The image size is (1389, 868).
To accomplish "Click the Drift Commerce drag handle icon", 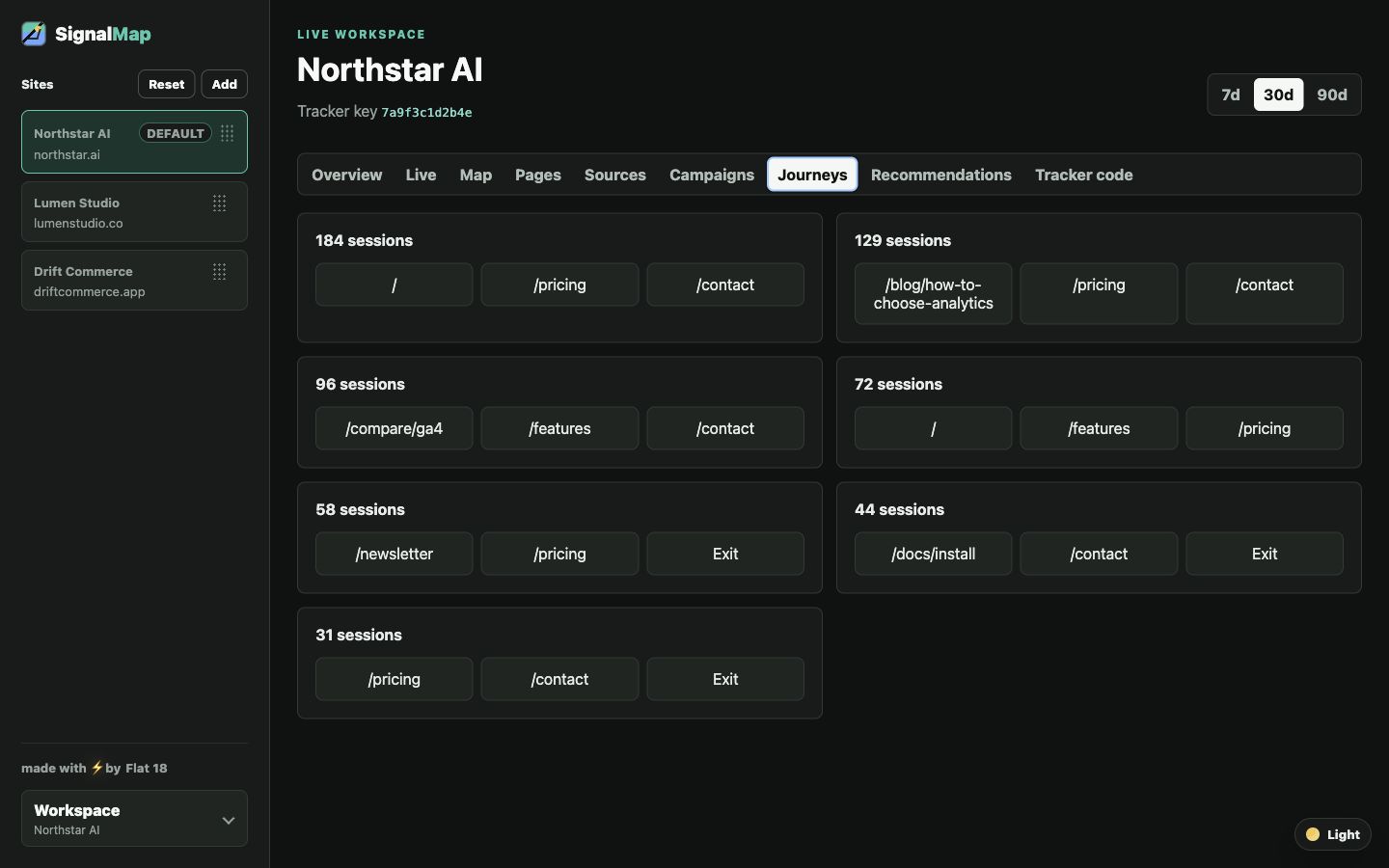I will tap(220, 271).
